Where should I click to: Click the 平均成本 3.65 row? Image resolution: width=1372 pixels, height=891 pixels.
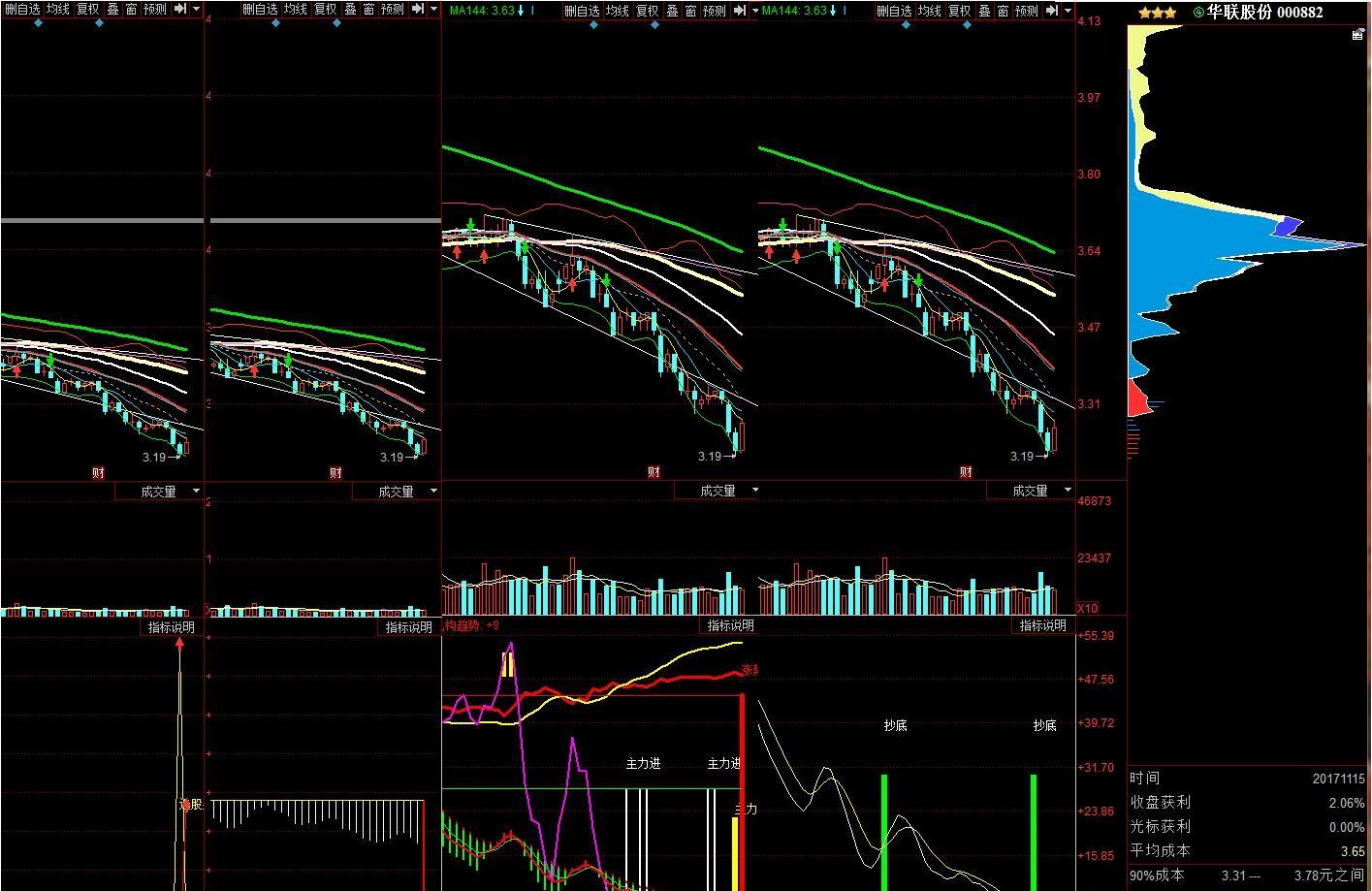(1248, 850)
